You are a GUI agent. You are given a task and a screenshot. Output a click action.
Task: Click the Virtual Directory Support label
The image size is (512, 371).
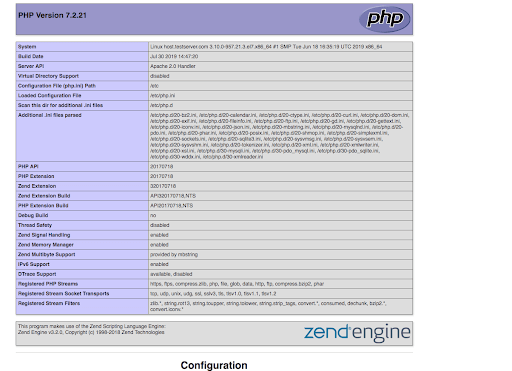(48, 76)
